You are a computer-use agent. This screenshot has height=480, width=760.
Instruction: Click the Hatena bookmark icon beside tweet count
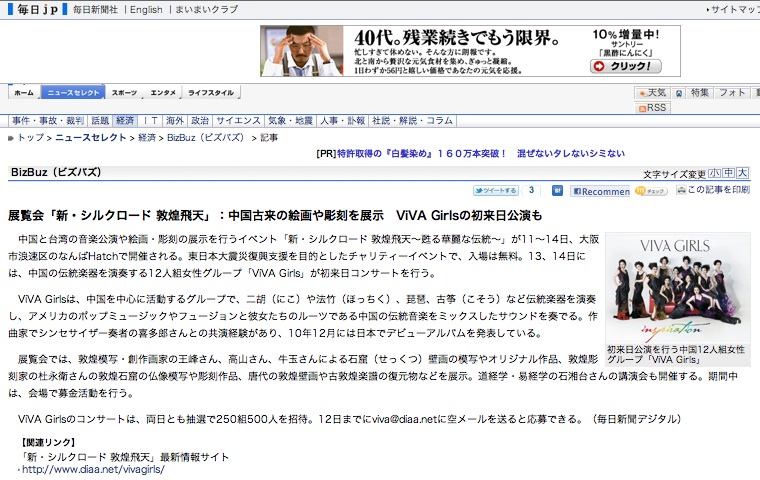click(x=558, y=190)
